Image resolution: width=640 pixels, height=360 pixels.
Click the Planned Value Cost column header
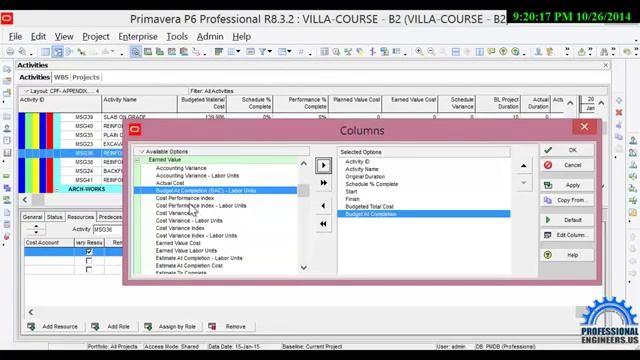(x=356, y=104)
